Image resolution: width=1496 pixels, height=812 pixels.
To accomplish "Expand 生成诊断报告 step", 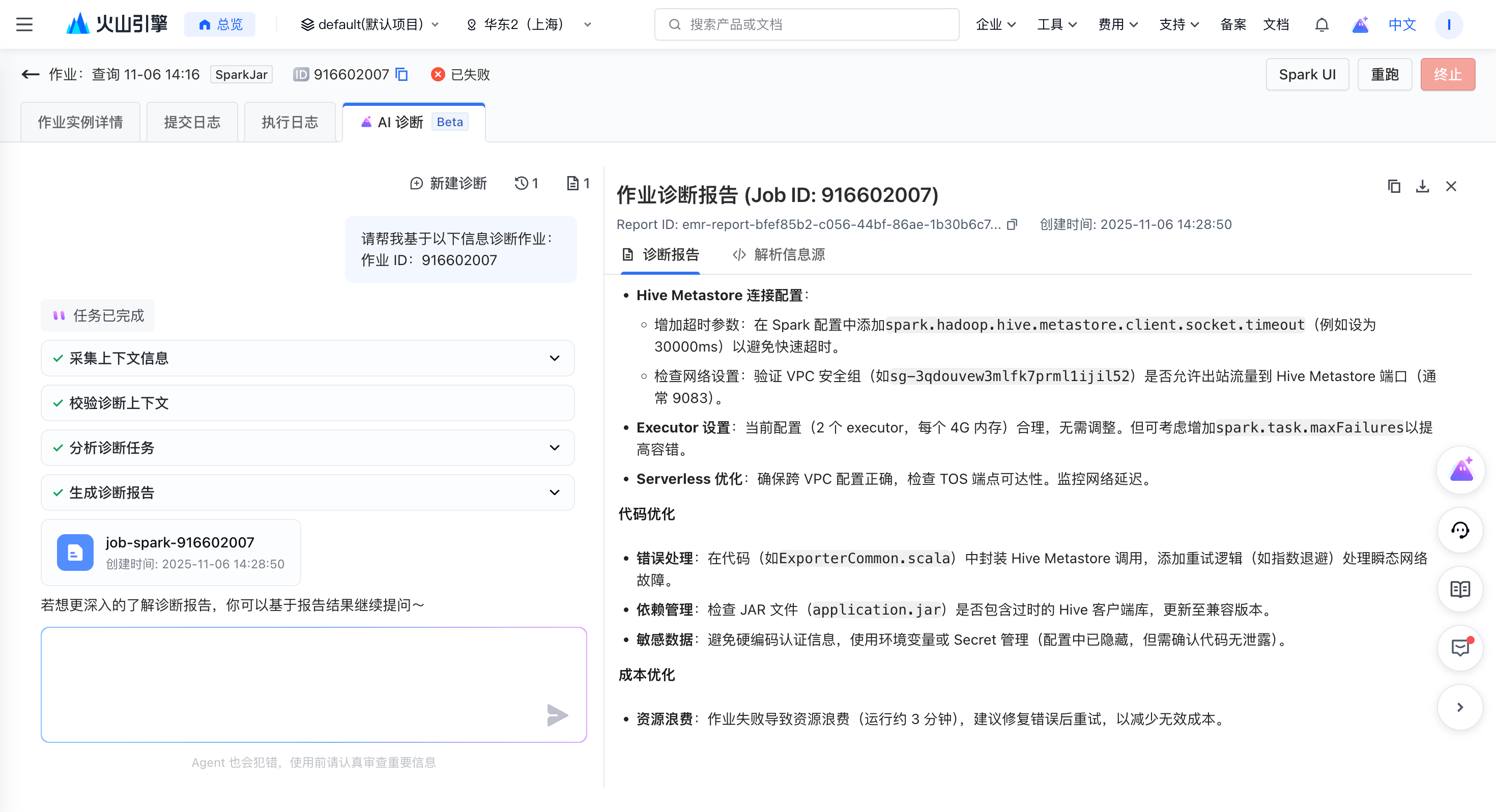I will 554,492.
